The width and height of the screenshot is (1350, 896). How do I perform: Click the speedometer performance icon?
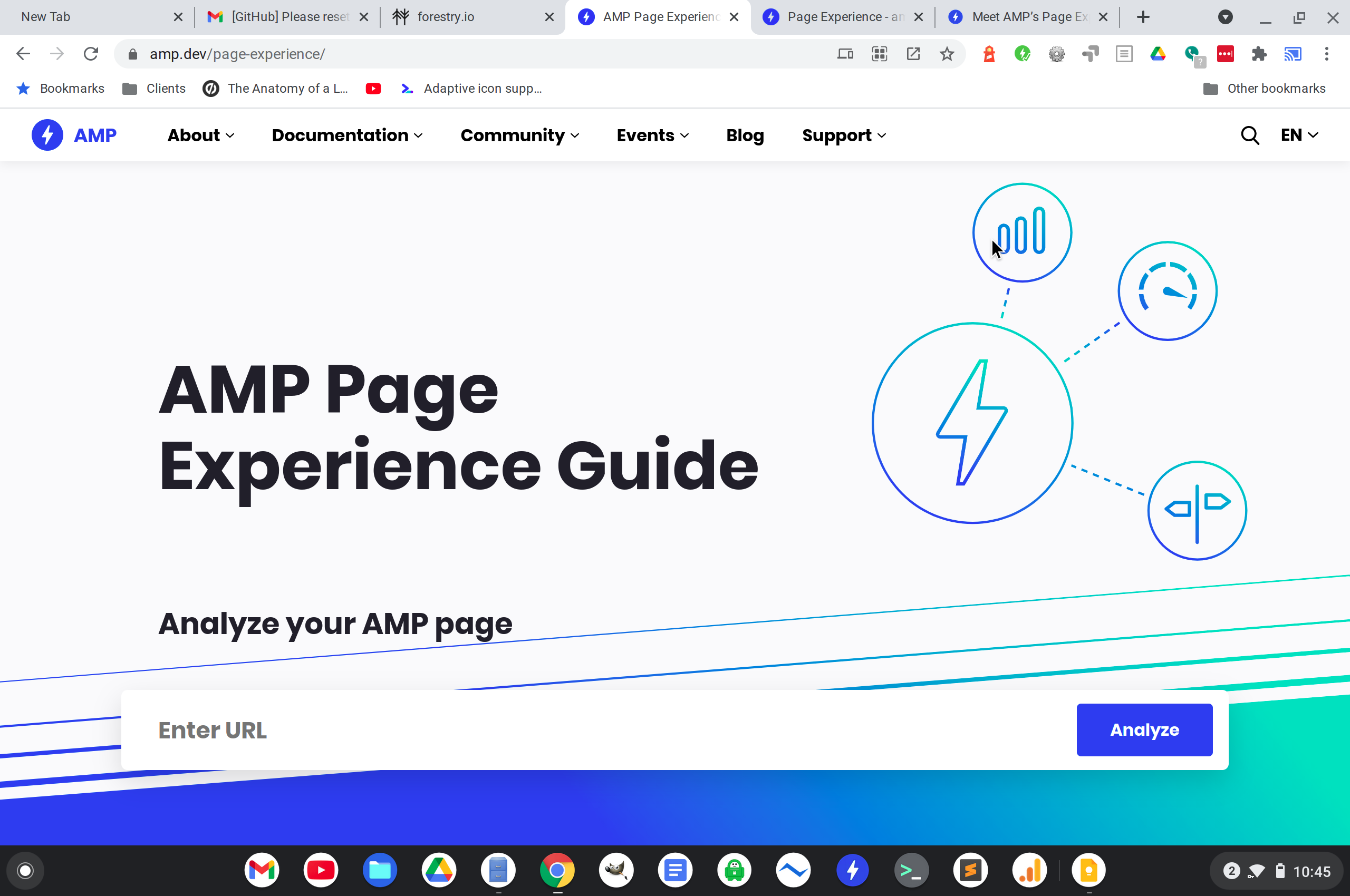click(1167, 290)
